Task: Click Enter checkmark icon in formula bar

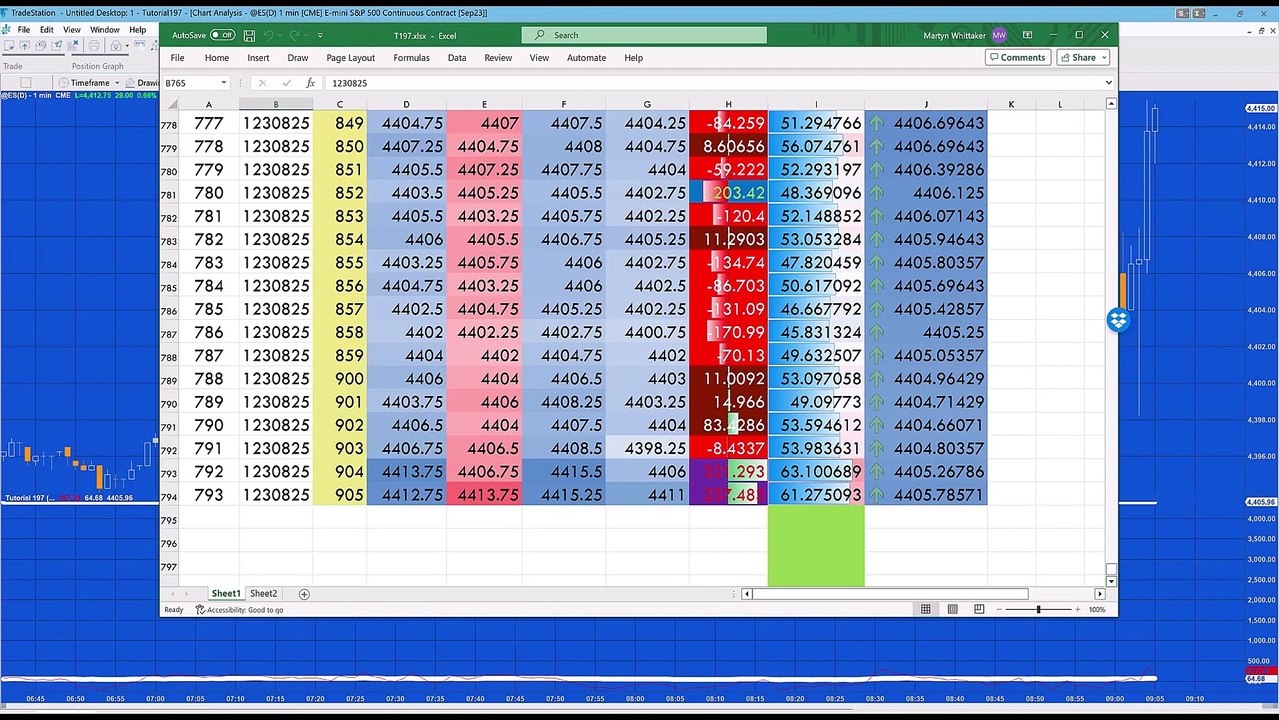Action: [x=287, y=83]
